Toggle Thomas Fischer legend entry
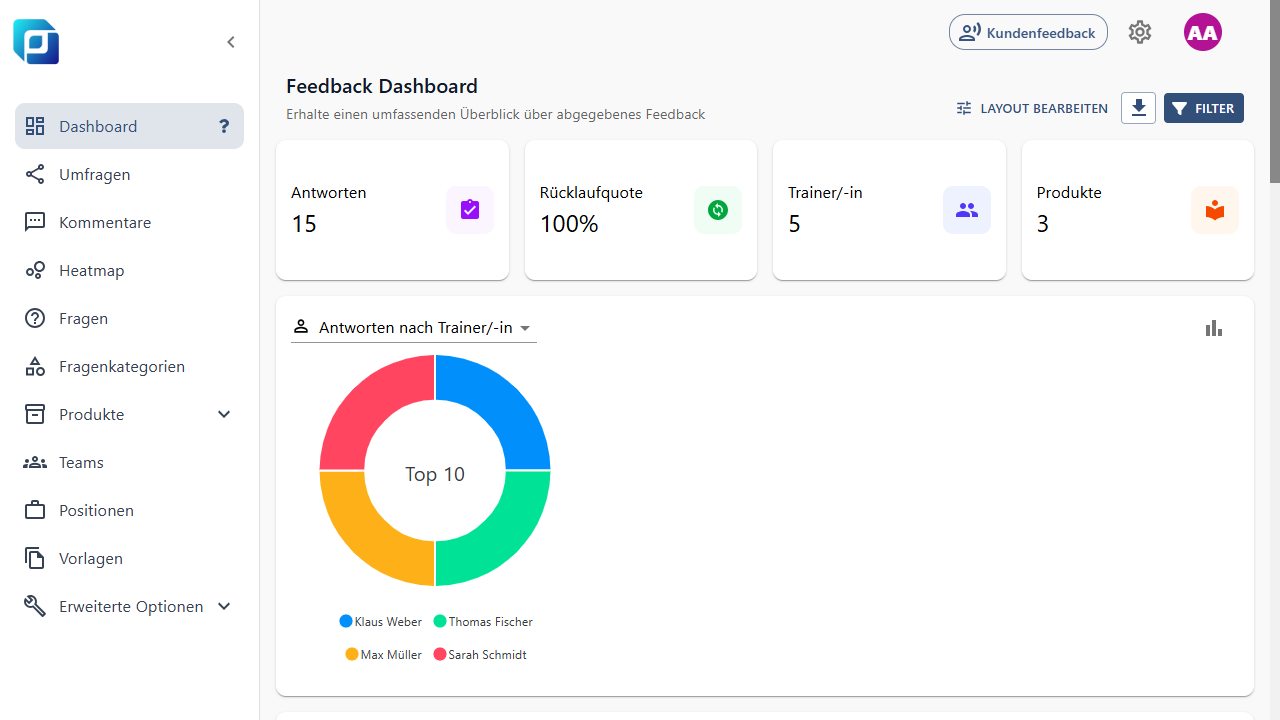Screen dimensions: 1280x720 click(483, 621)
